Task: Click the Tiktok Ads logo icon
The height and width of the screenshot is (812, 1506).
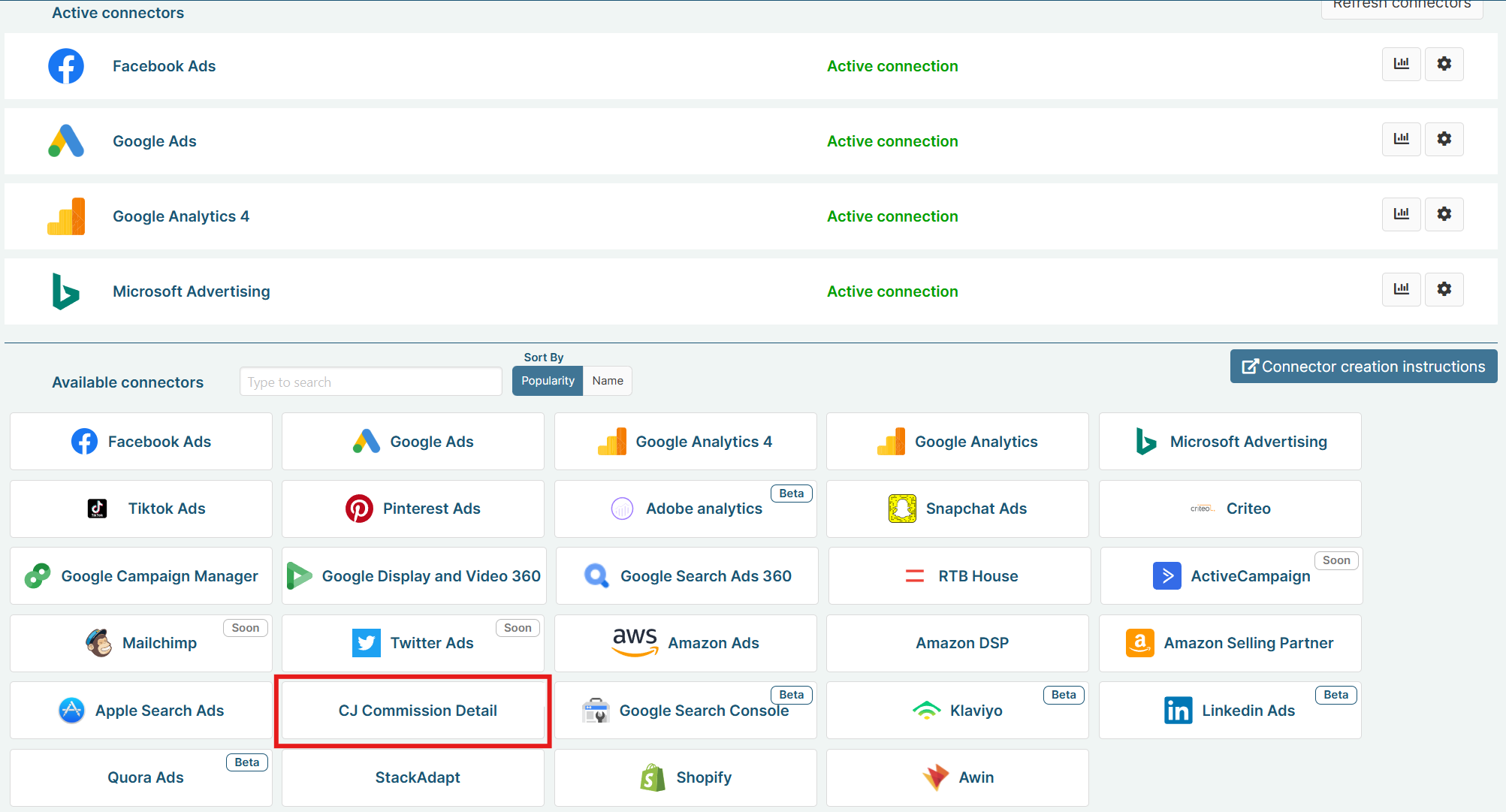Action: pyautogui.click(x=98, y=509)
